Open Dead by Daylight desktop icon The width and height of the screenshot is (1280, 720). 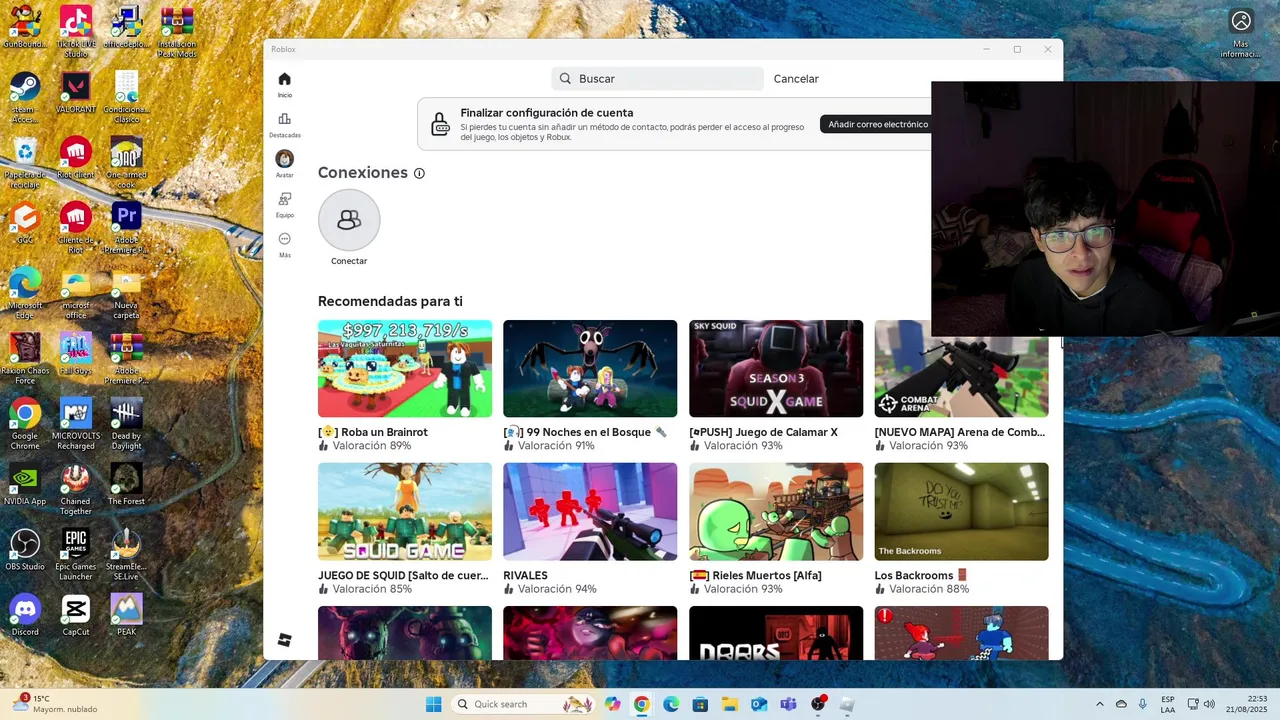point(126,423)
